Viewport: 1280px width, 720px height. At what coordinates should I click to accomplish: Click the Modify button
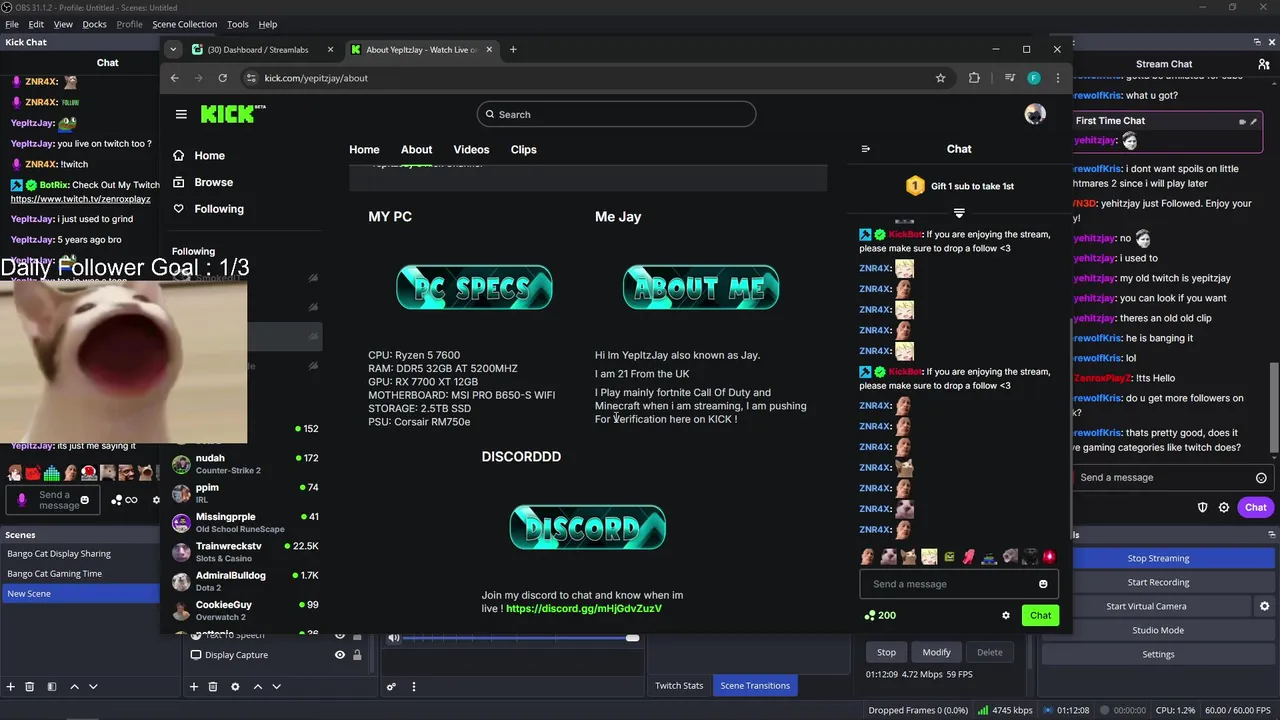pos(936,652)
